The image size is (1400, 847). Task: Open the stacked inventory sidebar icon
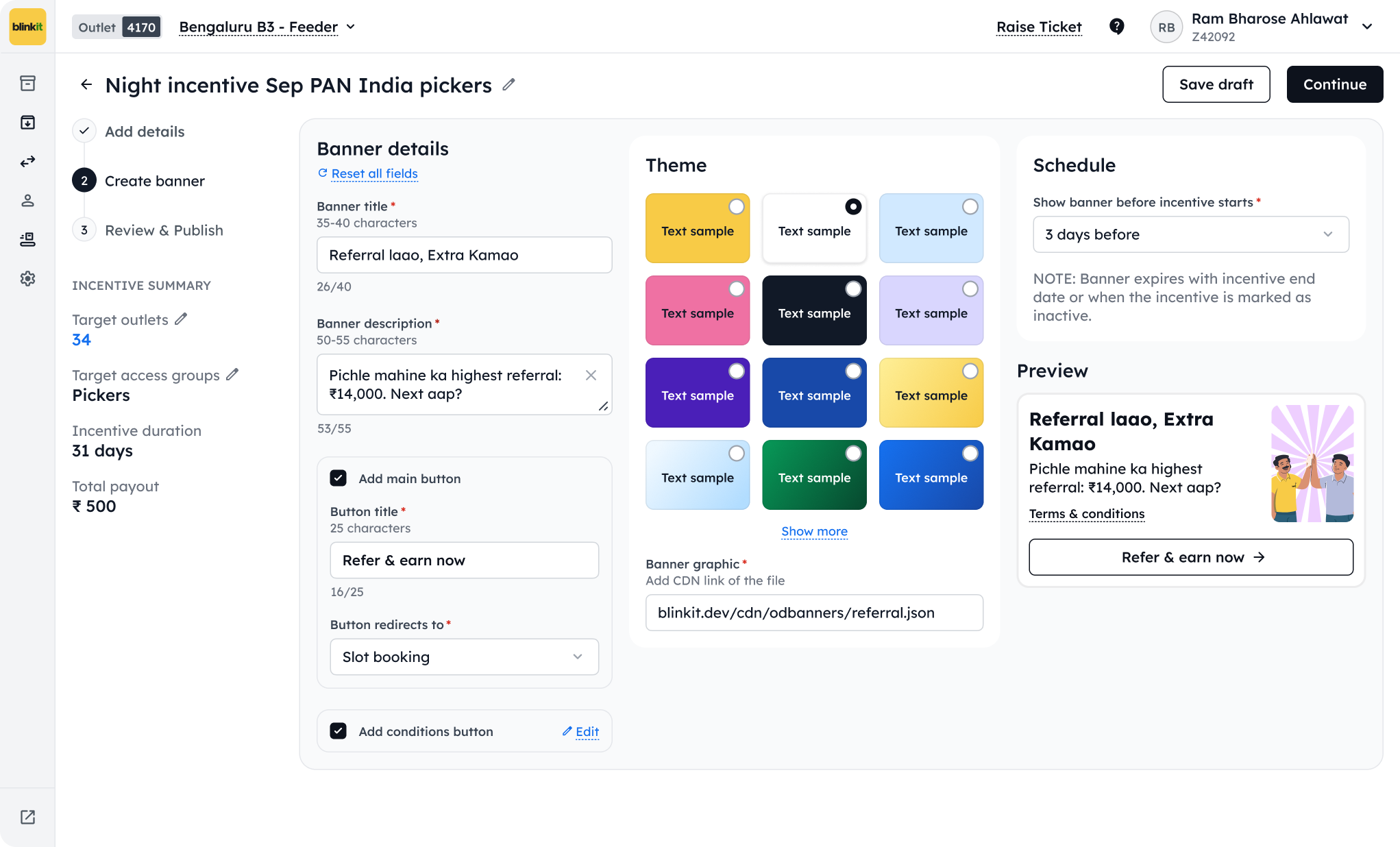pyautogui.click(x=27, y=239)
